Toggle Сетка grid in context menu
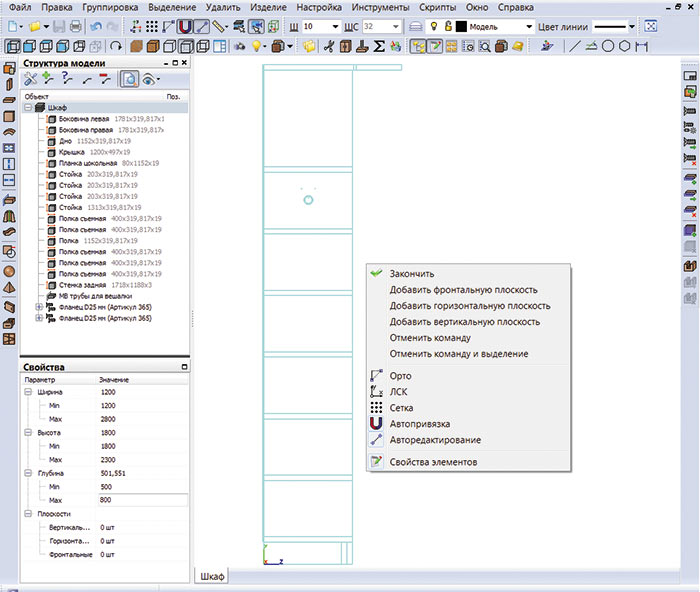700x592 pixels. (400, 408)
